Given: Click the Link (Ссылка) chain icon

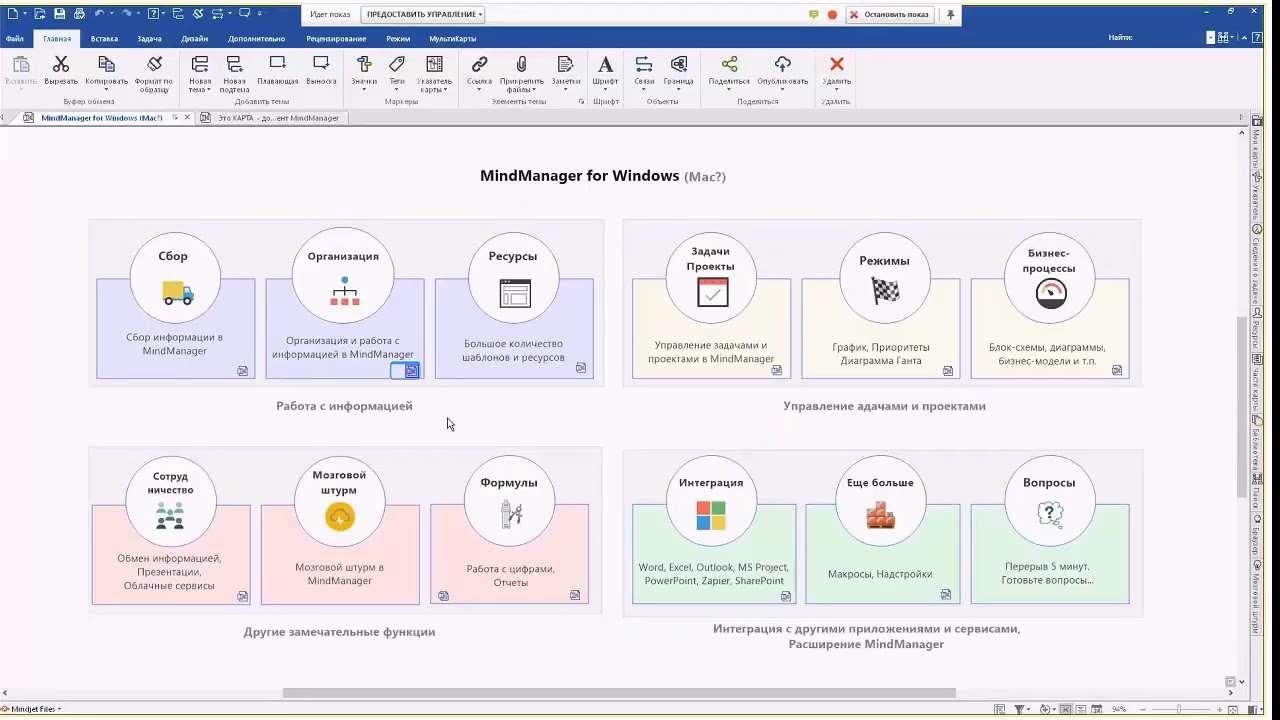Looking at the screenshot, I should click(x=479, y=65).
